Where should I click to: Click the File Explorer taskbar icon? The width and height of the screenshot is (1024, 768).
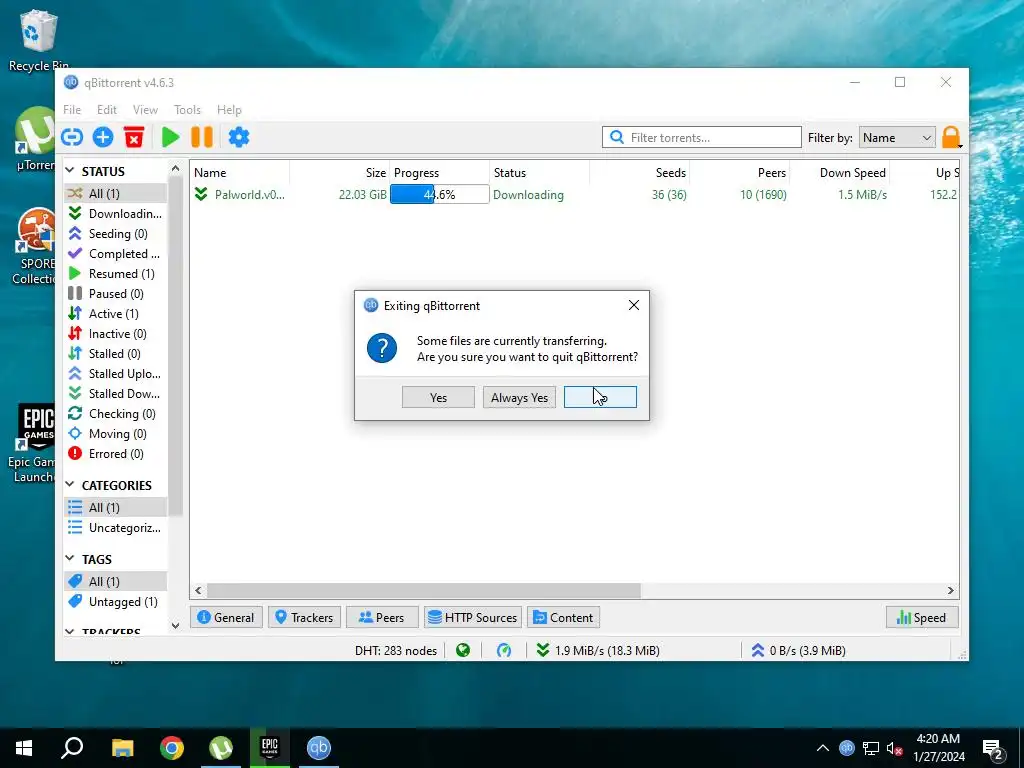pos(122,748)
